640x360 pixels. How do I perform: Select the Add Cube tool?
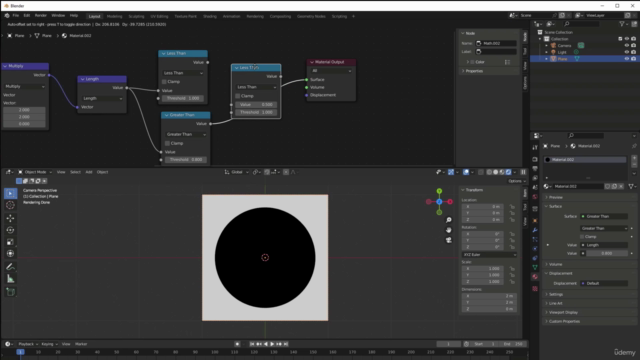(x=11, y=292)
